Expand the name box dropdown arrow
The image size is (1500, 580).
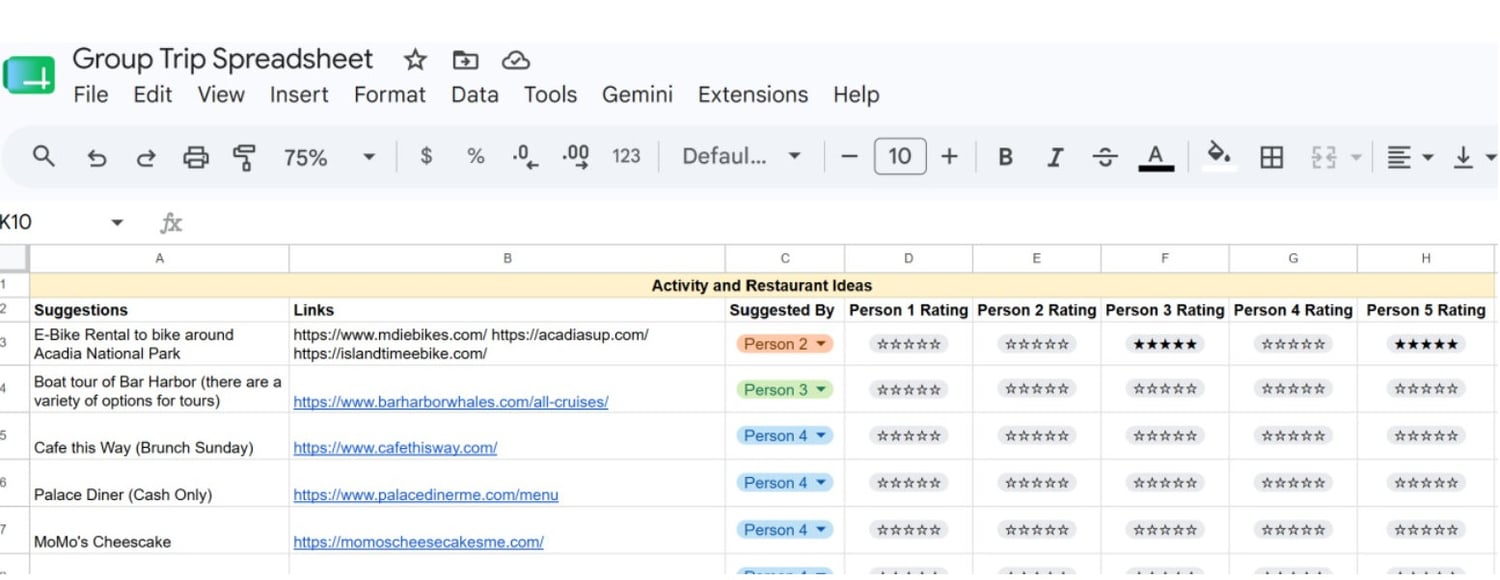point(117,222)
